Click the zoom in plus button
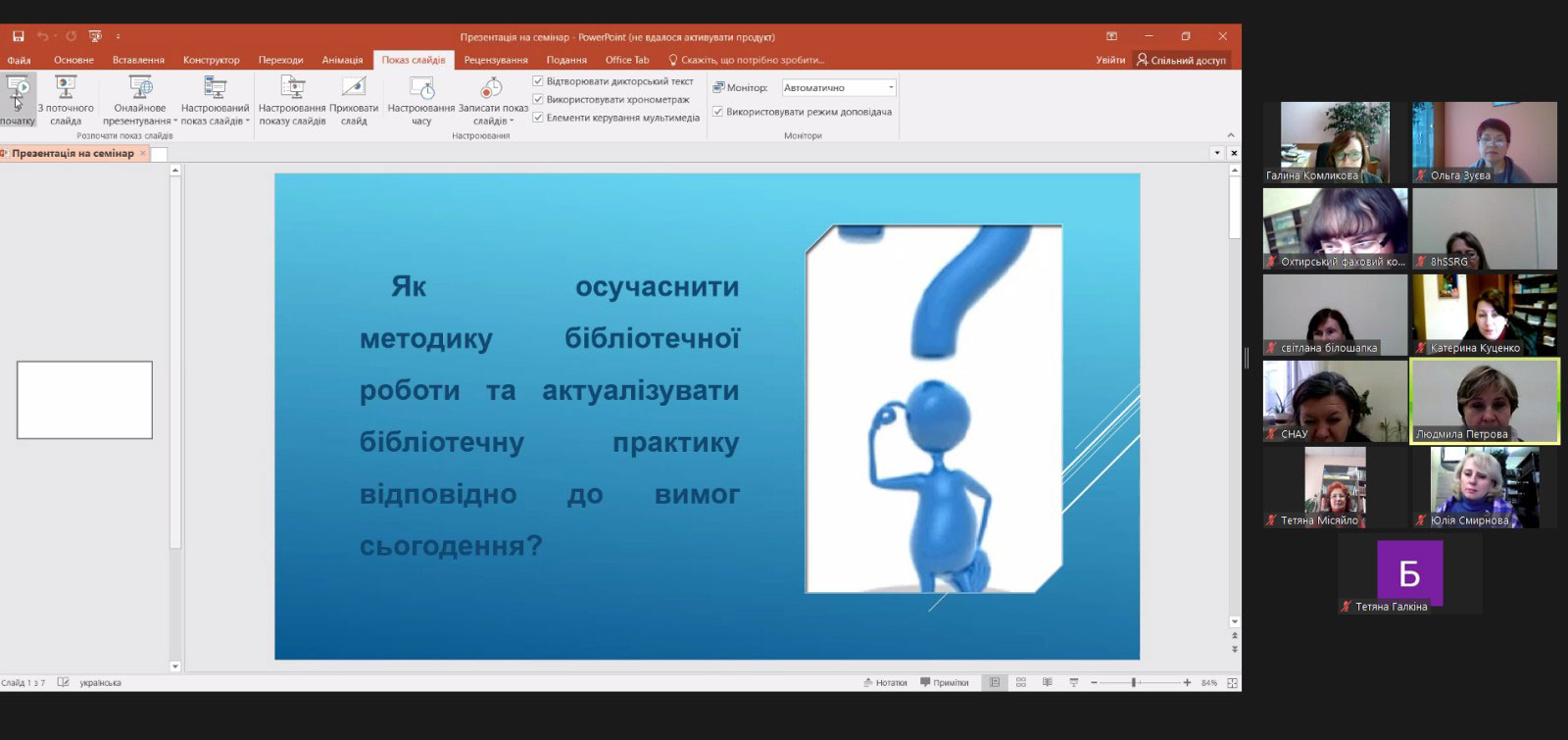Image resolution: width=1568 pixels, height=740 pixels. pos(1187,682)
